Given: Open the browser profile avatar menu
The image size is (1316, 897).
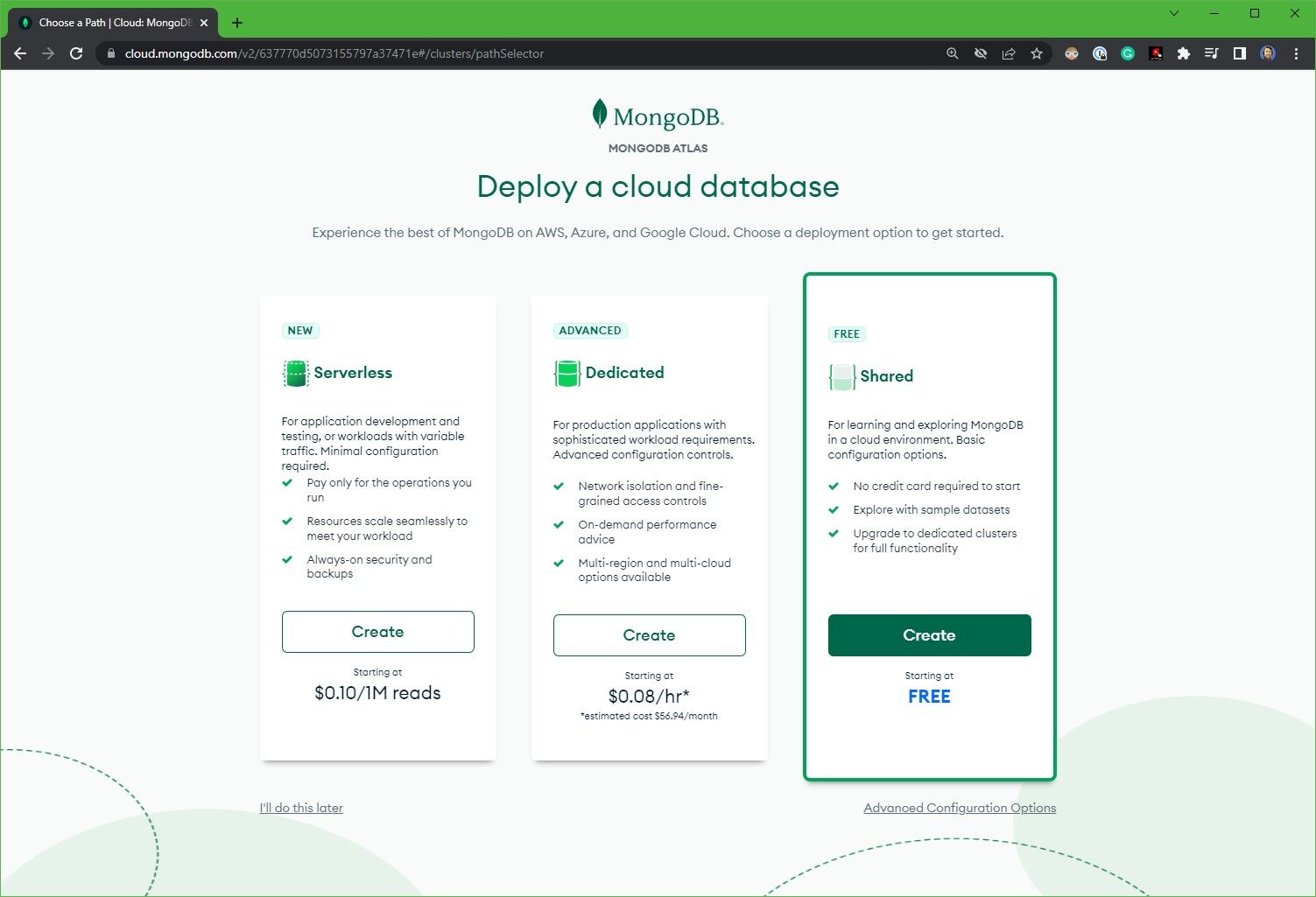Looking at the screenshot, I should 1267,53.
